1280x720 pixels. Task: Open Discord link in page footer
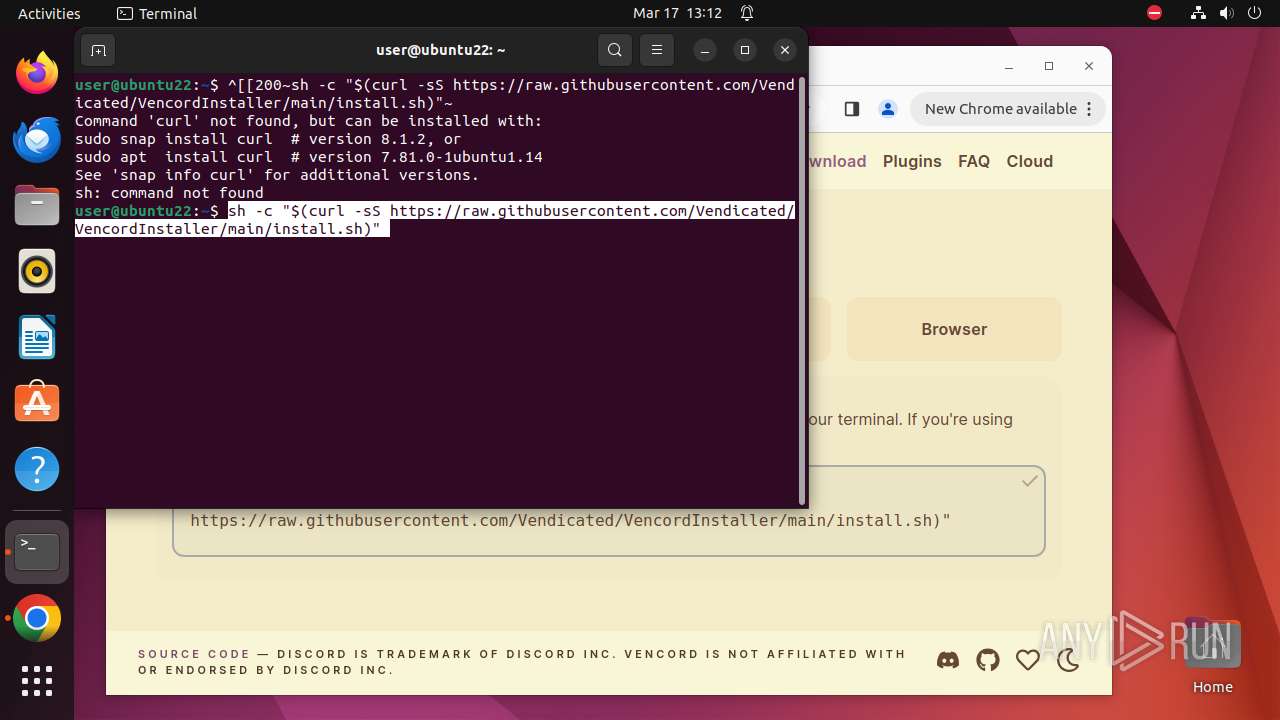[x=947, y=660]
